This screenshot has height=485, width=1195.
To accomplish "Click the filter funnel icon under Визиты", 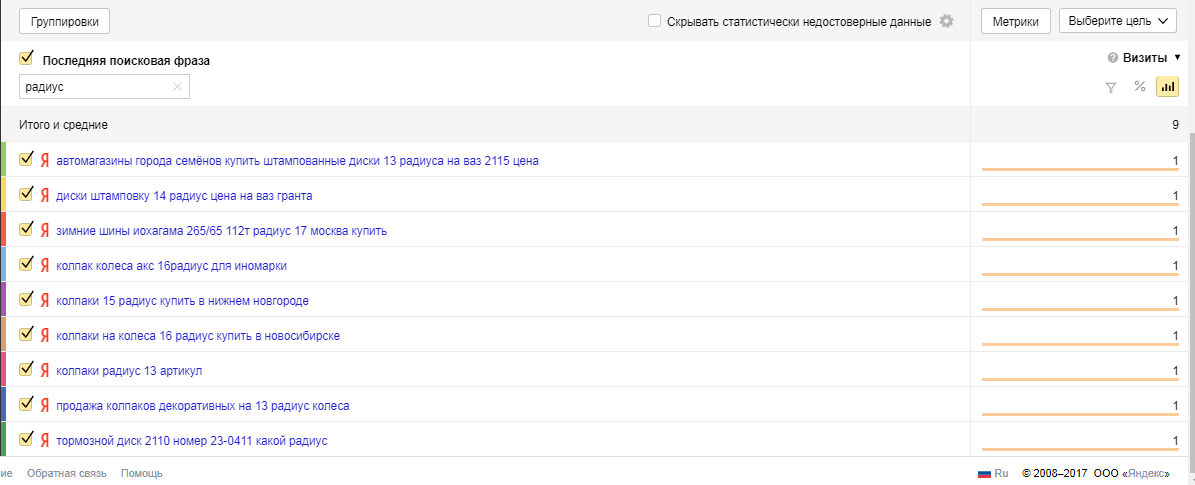I will point(1110,87).
